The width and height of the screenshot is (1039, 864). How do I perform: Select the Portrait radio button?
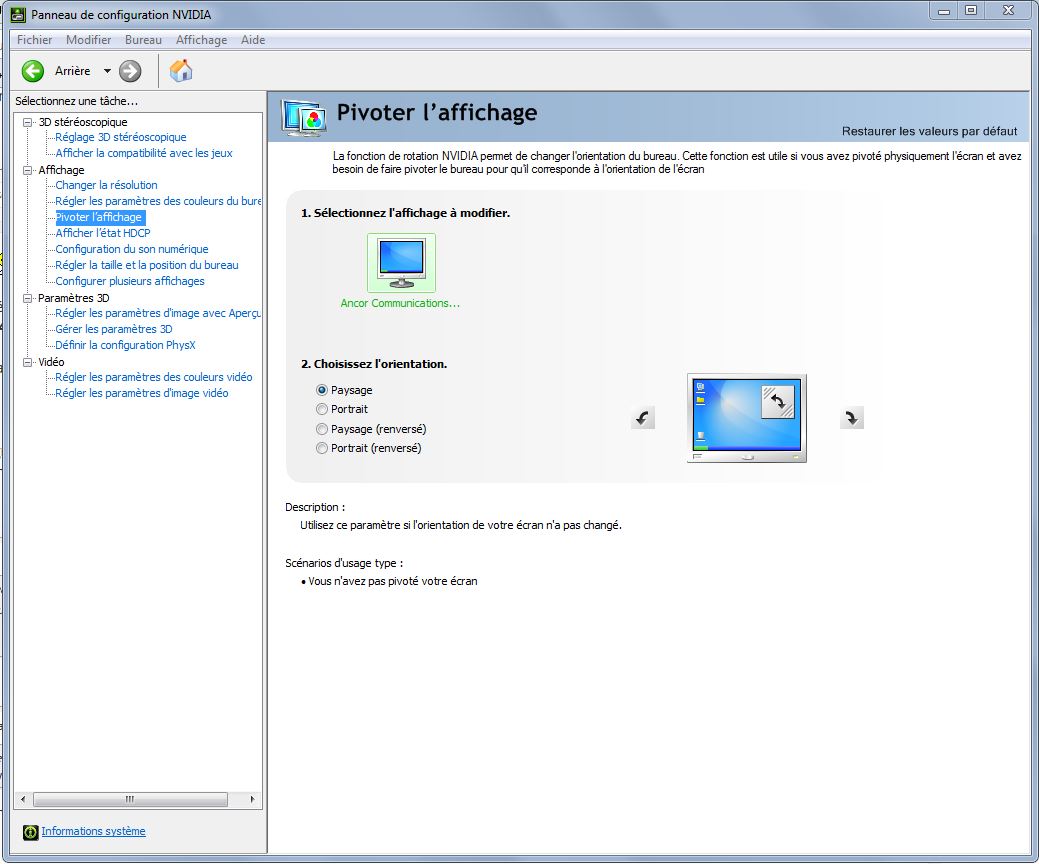(x=322, y=409)
